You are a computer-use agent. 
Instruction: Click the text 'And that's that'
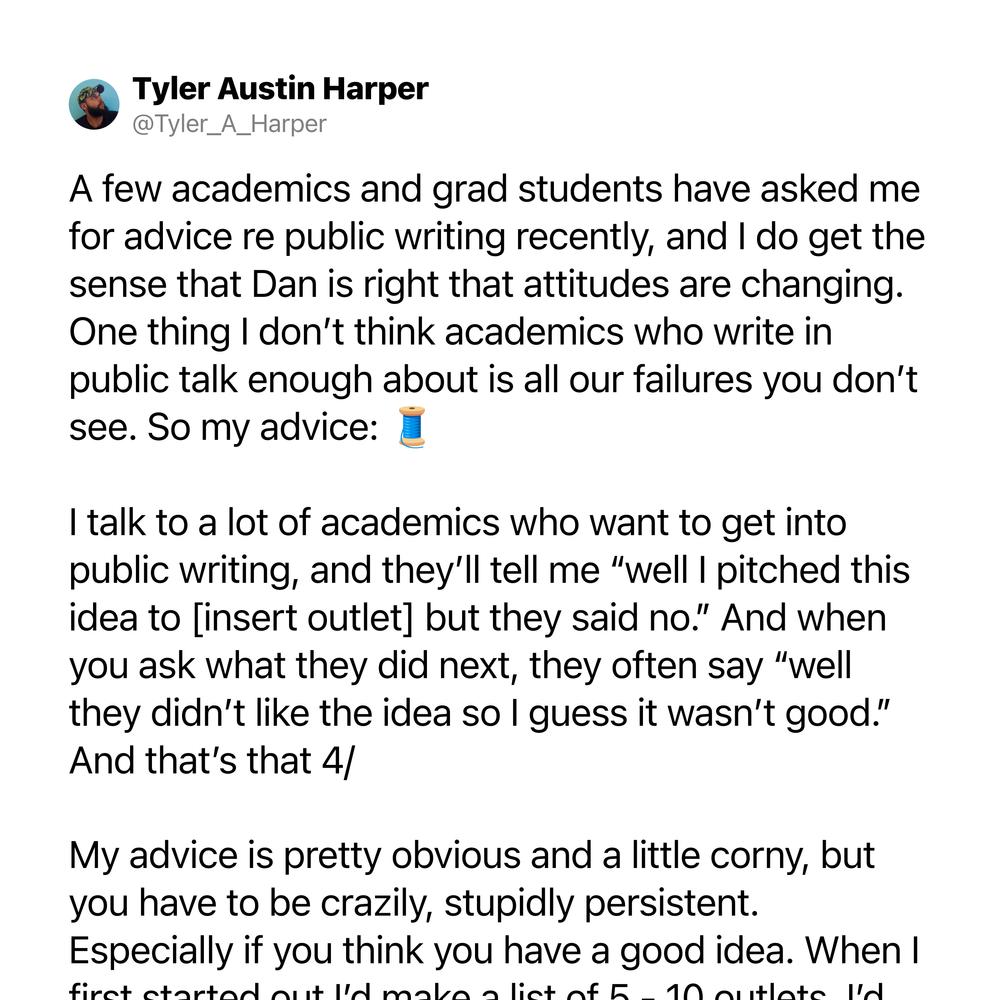(190, 761)
